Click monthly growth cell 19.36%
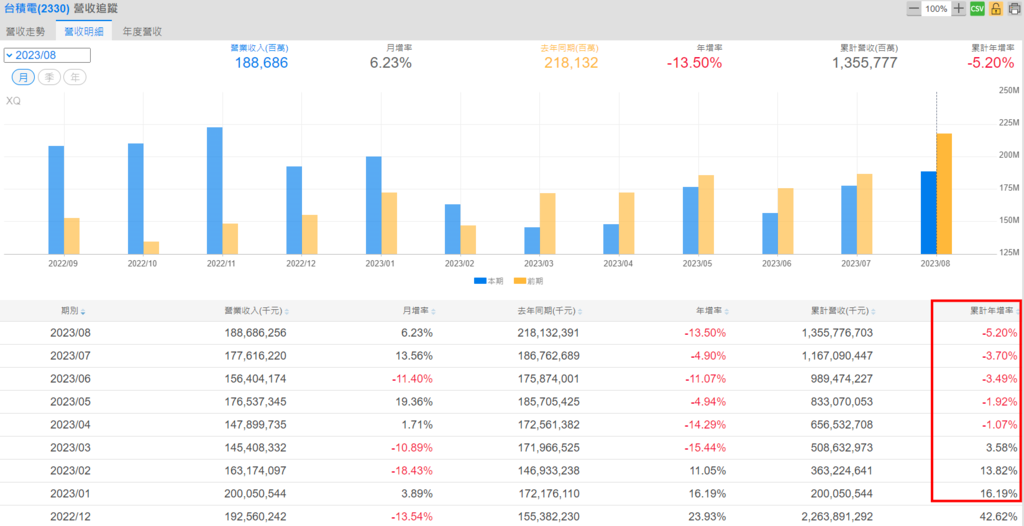The height and width of the screenshot is (526, 1024). [x=415, y=401]
